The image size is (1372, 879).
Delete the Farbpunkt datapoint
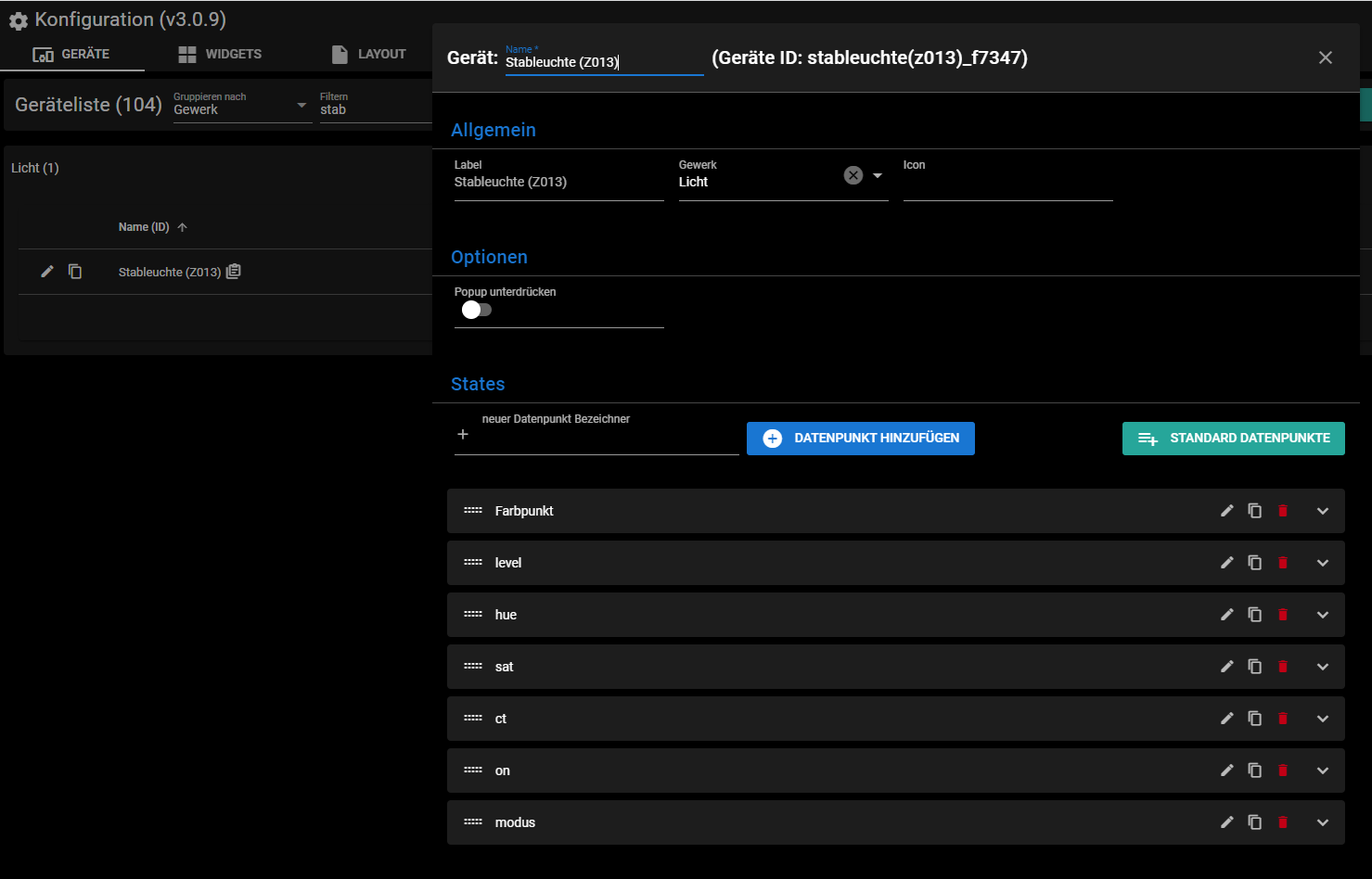click(1283, 511)
